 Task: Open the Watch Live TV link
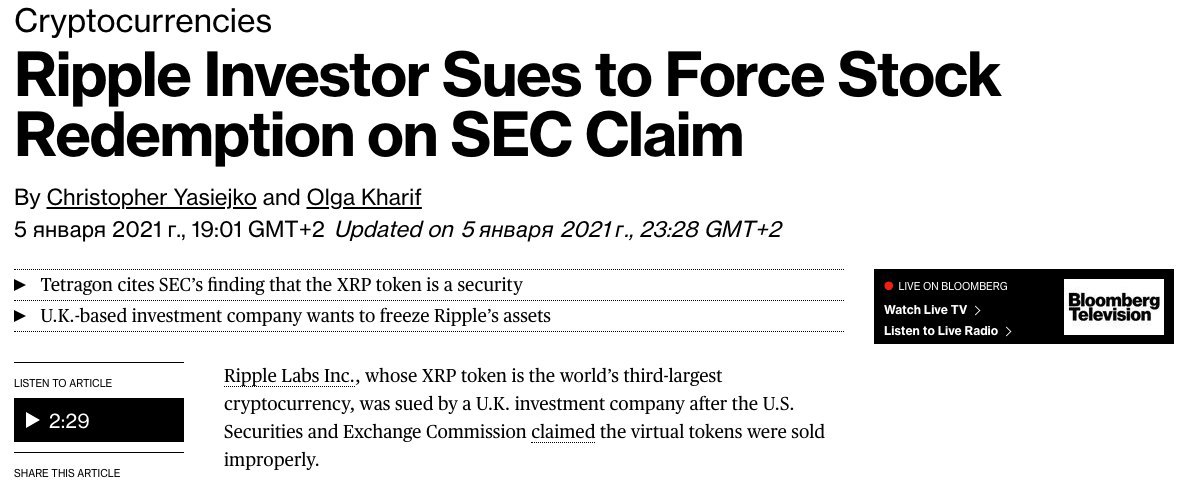point(925,310)
